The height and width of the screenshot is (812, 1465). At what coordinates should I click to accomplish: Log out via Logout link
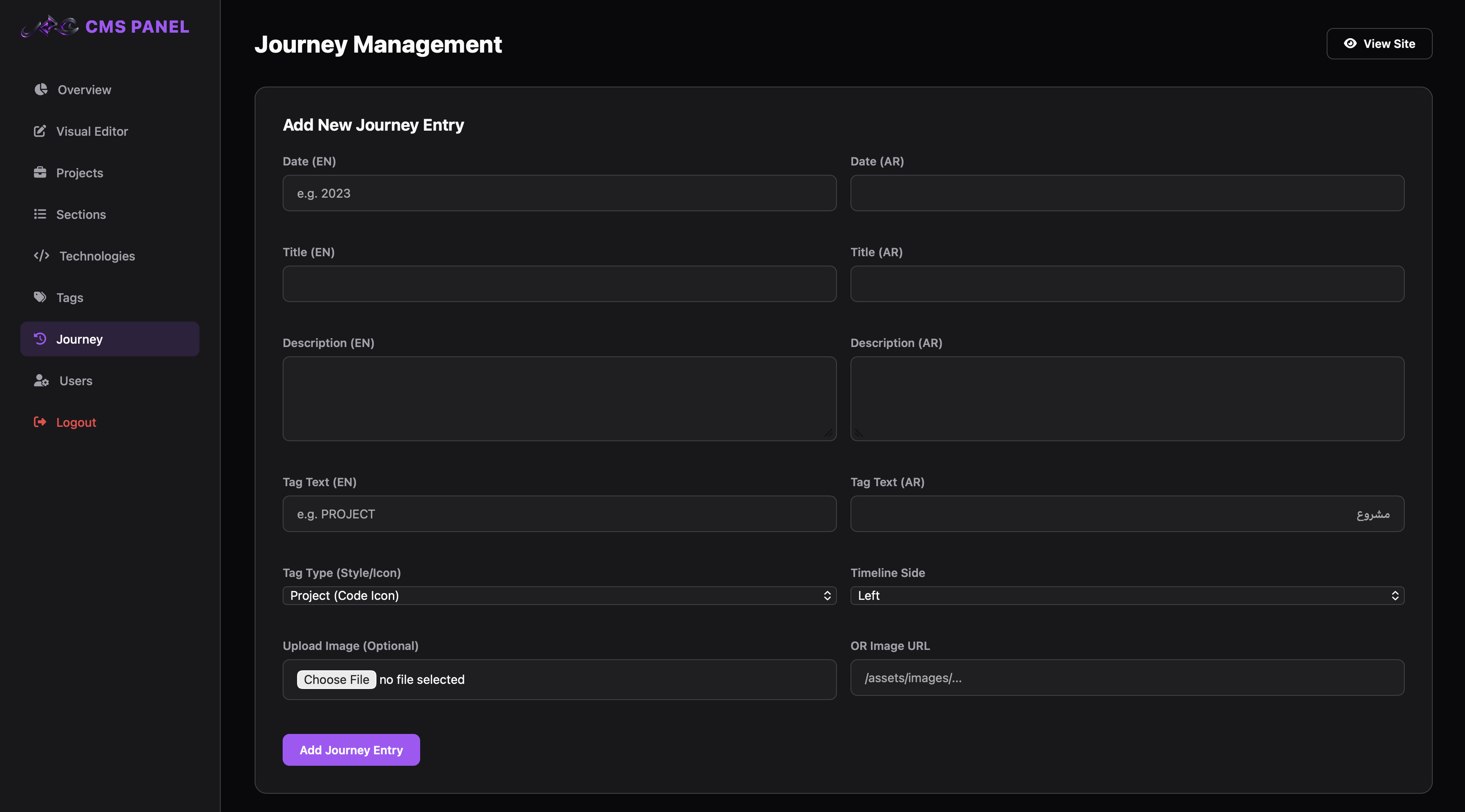(110, 422)
